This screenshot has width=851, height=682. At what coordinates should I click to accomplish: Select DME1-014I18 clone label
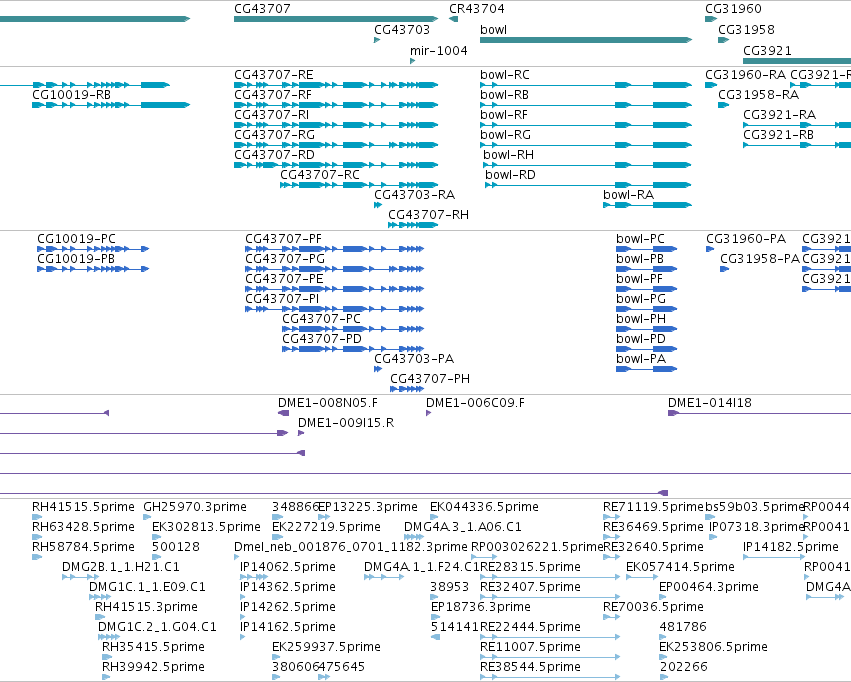[709, 403]
